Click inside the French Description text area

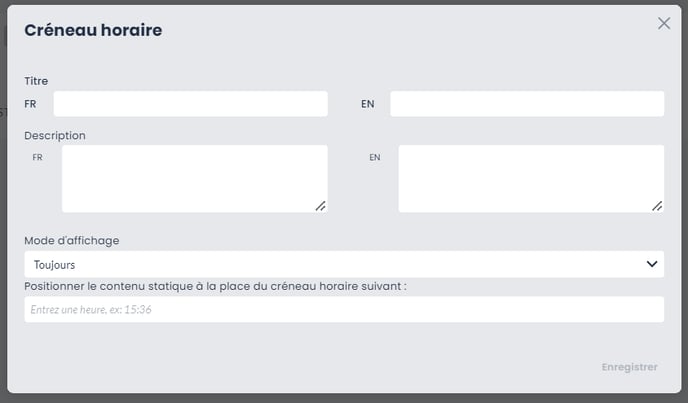(x=194, y=178)
